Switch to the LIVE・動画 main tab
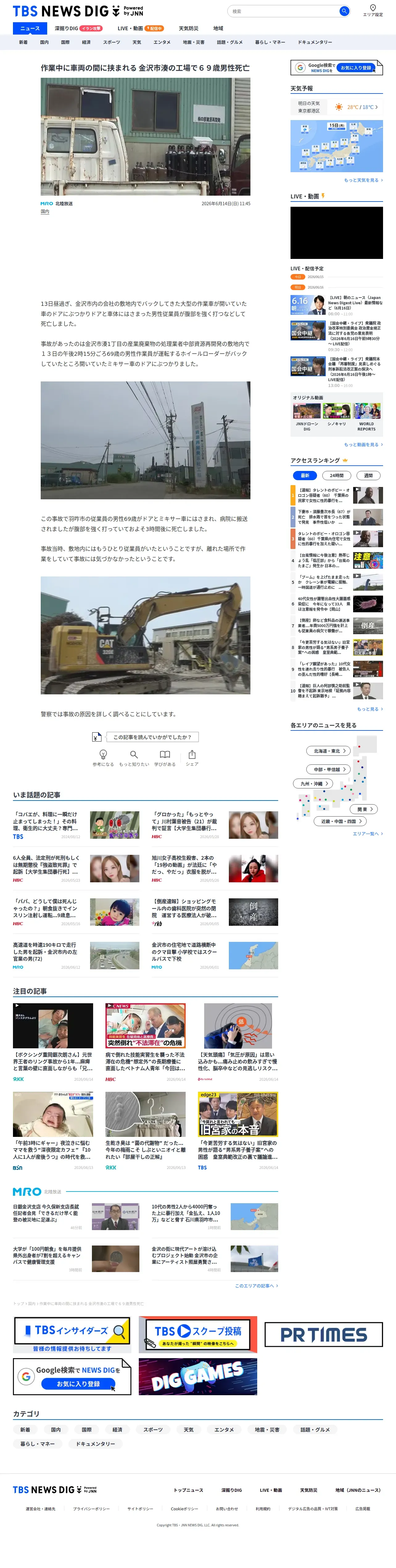The height and width of the screenshot is (1568, 396). [140, 28]
